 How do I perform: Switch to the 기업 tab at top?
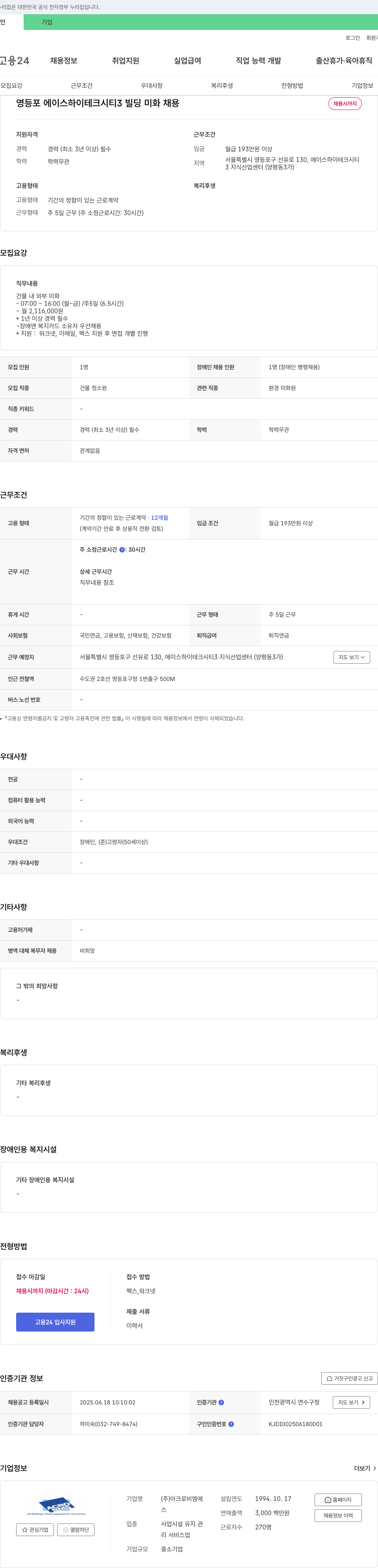click(x=47, y=22)
